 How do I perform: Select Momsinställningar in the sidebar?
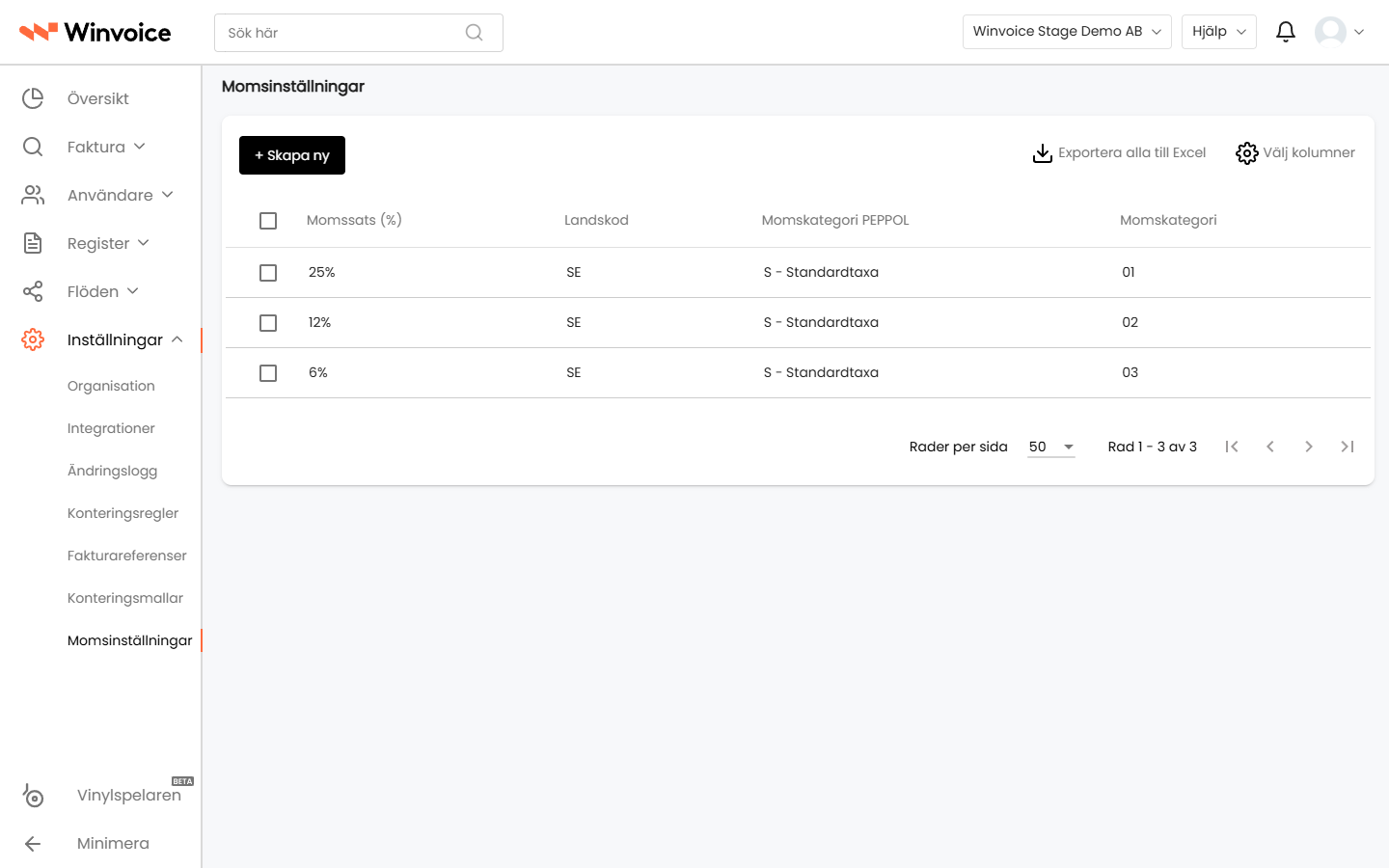130,640
